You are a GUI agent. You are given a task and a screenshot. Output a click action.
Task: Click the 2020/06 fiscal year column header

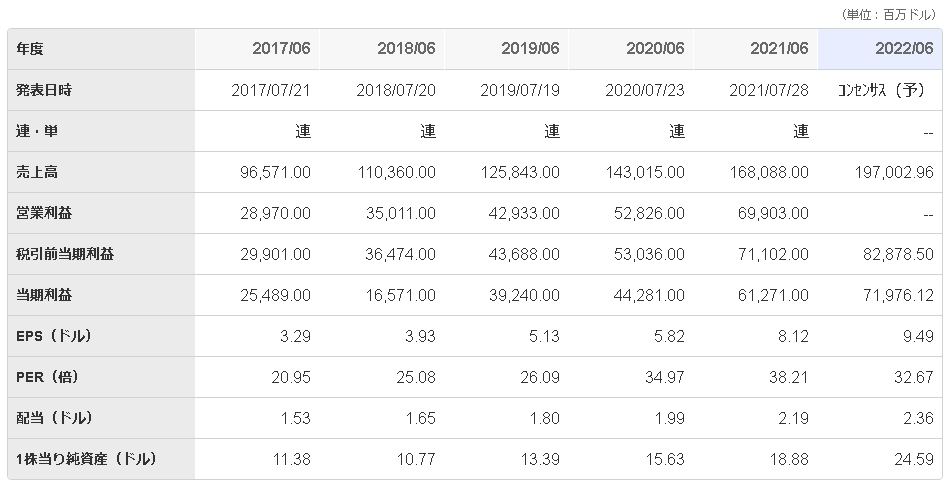pos(656,49)
